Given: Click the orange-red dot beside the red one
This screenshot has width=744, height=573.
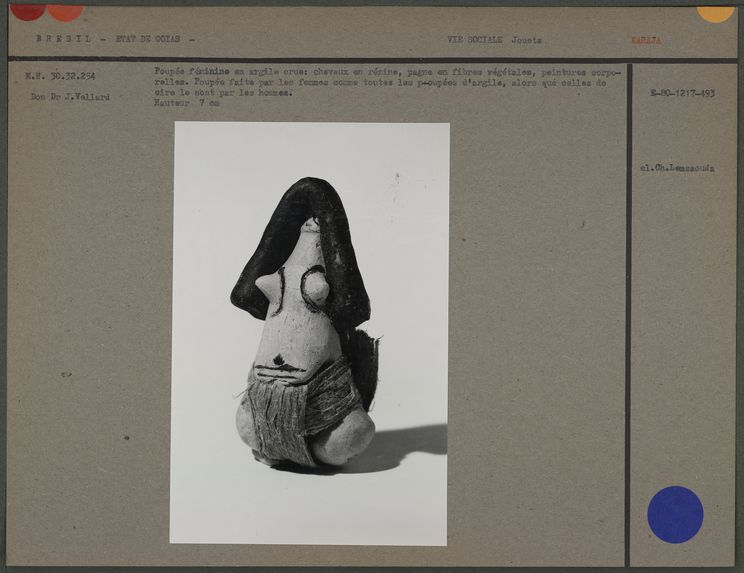Looking at the screenshot, I should tap(65, 12).
